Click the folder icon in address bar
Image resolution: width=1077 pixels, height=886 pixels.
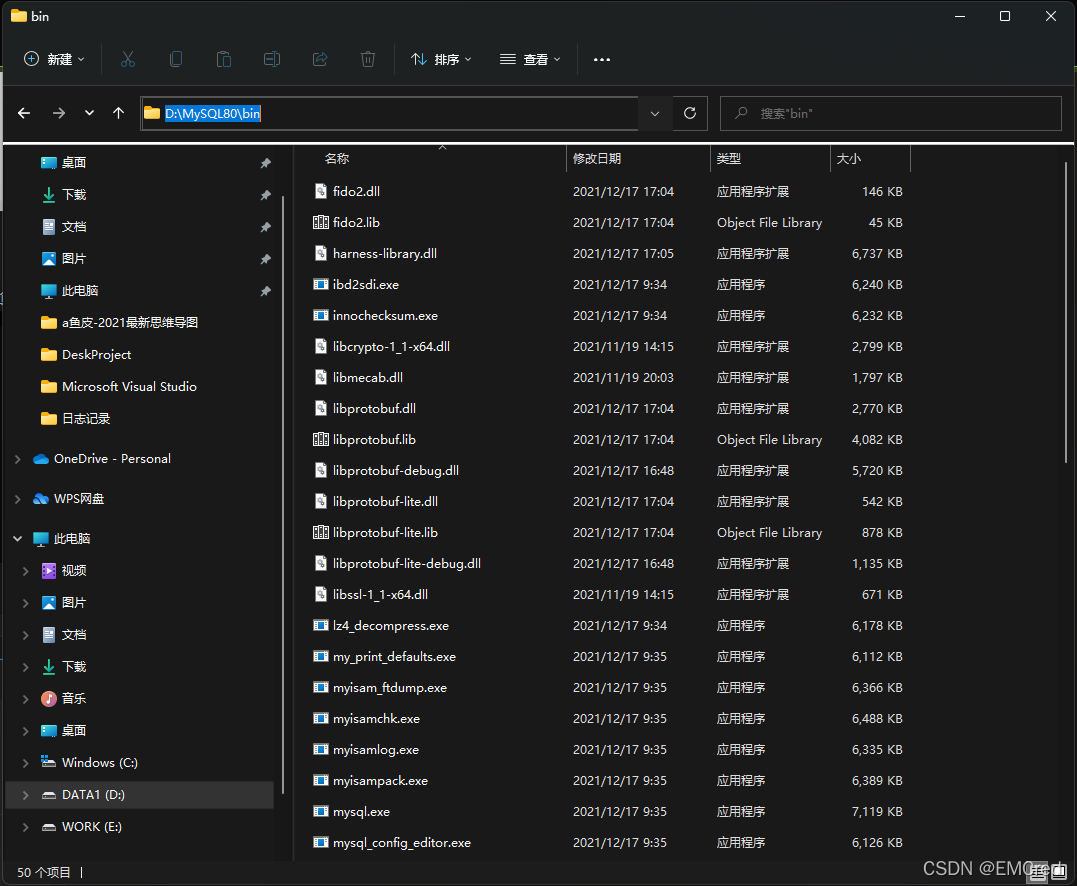point(152,113)
